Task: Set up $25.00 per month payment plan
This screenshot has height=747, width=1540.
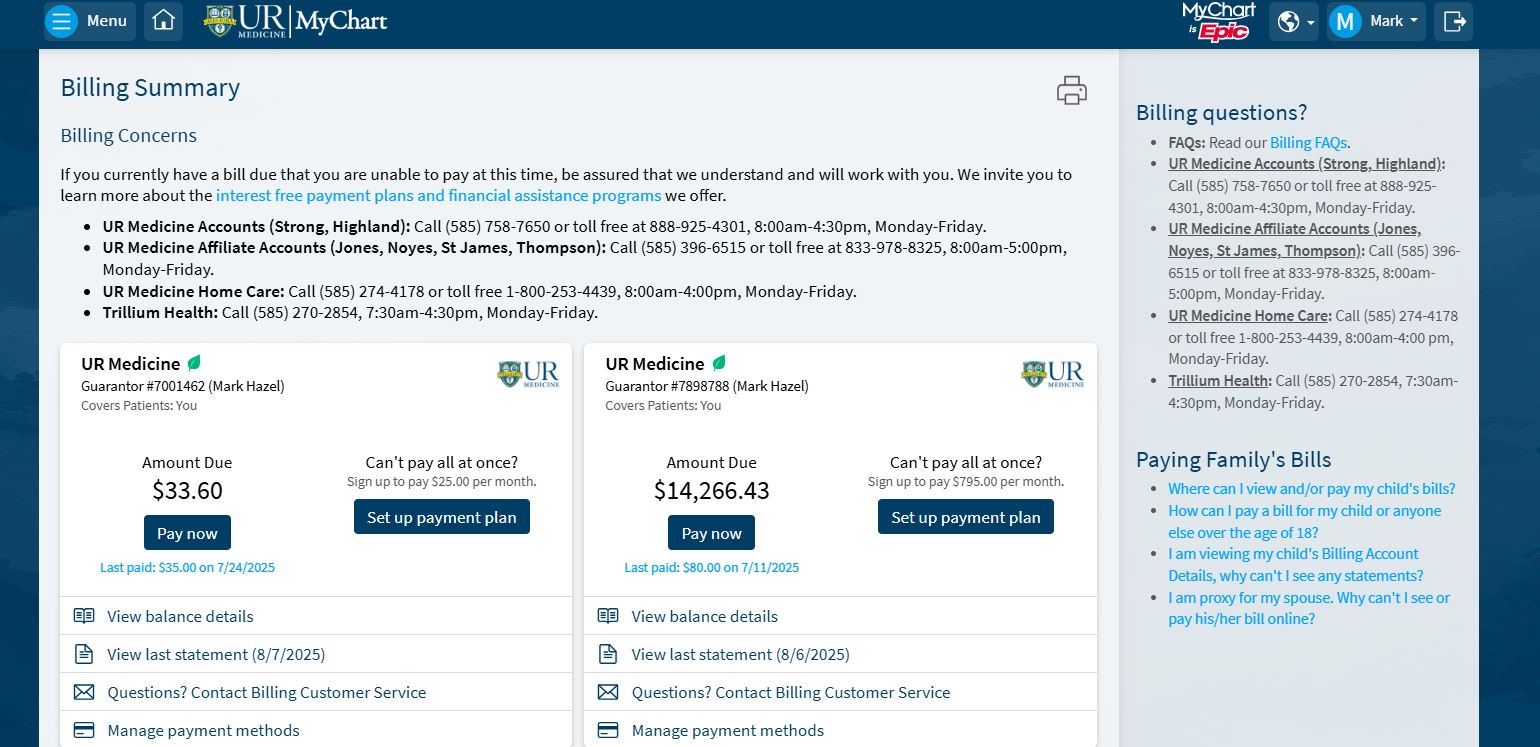Action: (441, 517)
